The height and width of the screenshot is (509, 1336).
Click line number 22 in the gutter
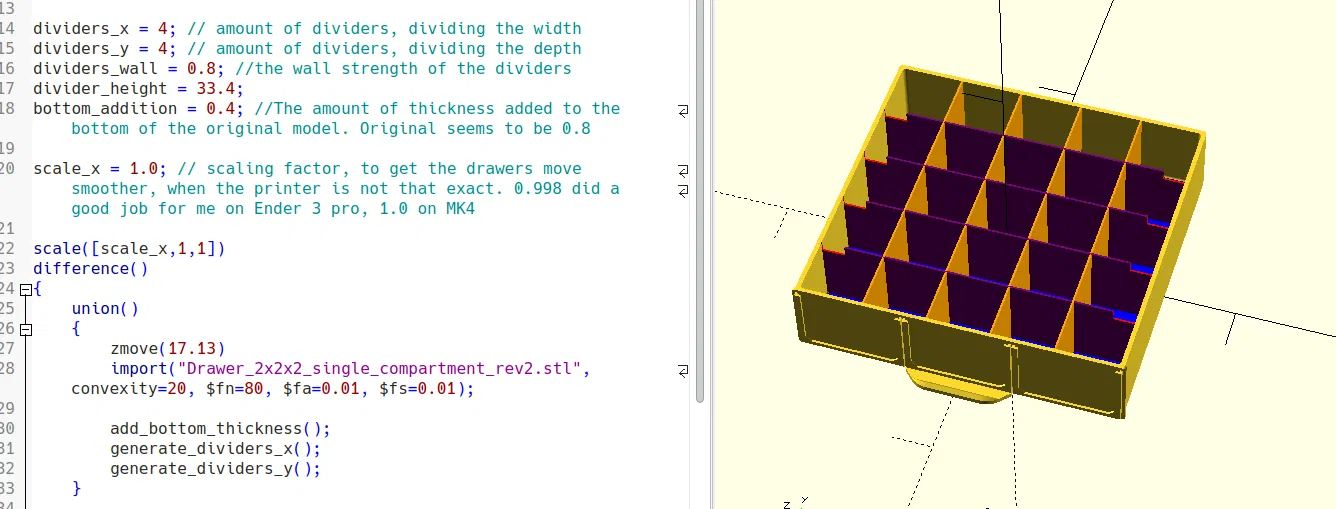[8, 249]
